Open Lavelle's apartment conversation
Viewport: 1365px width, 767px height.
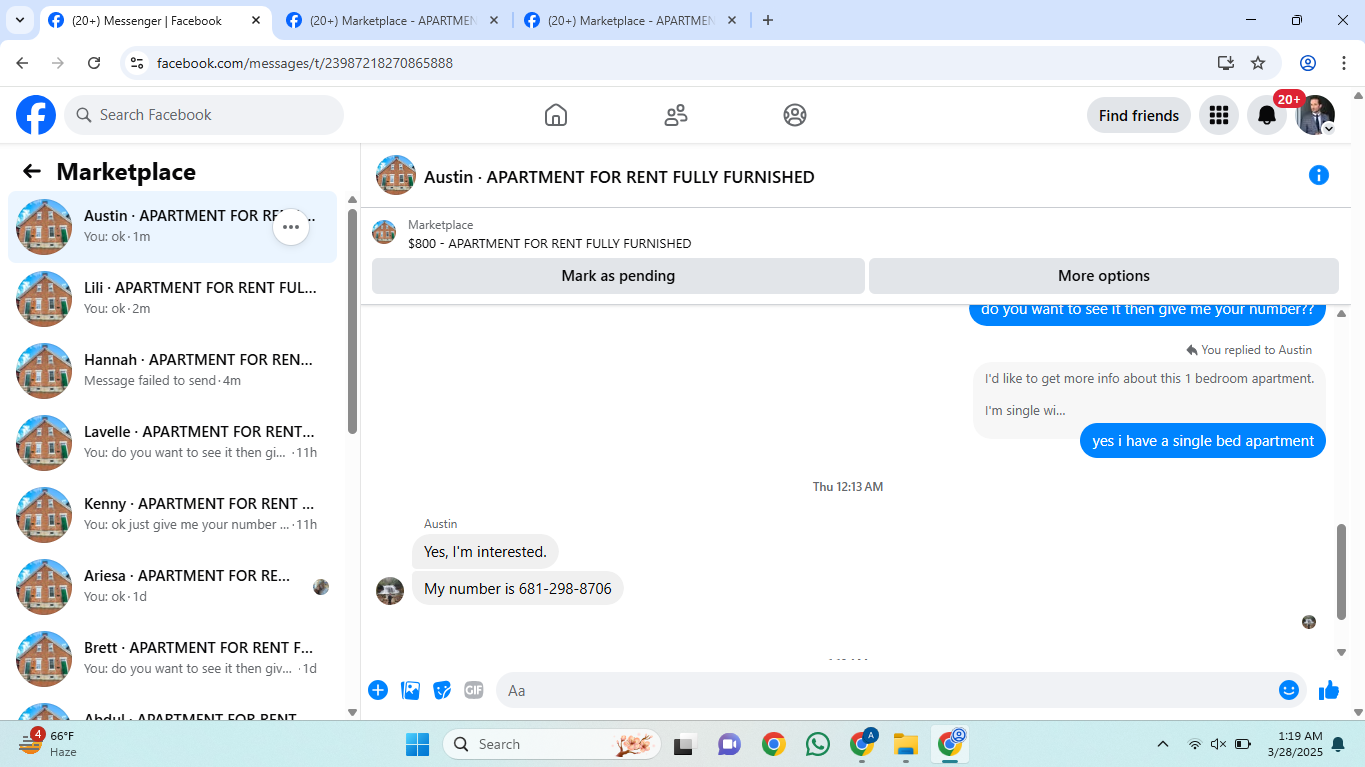click(173, 443)
